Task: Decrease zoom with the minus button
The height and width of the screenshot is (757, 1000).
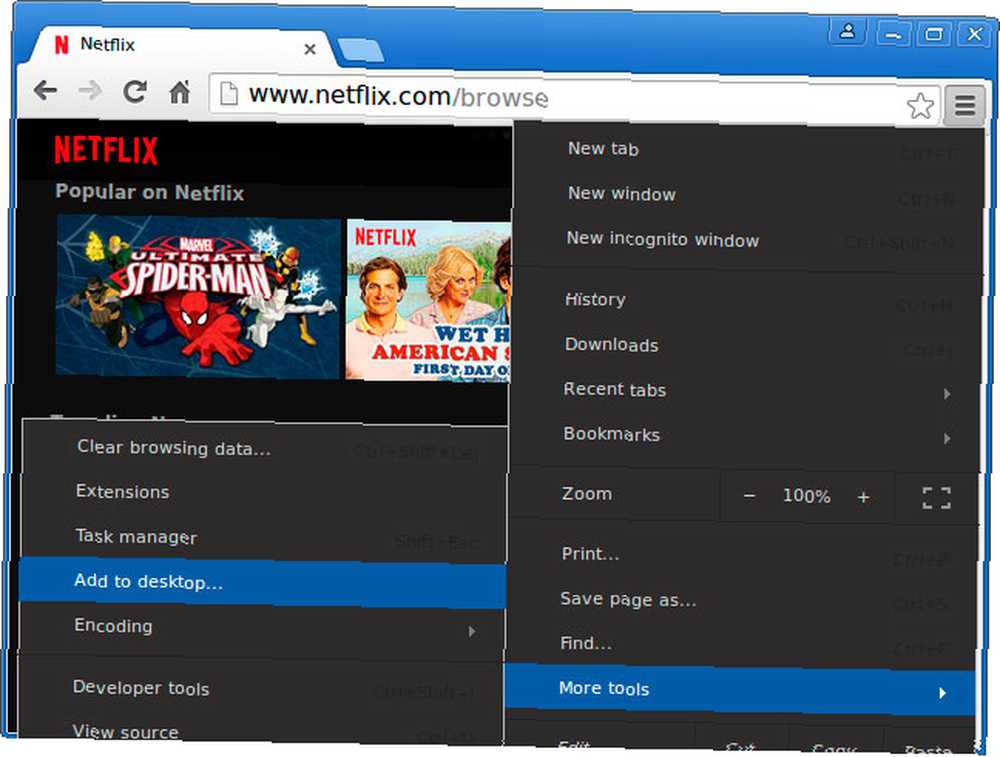Action: (x=749, y=496)
